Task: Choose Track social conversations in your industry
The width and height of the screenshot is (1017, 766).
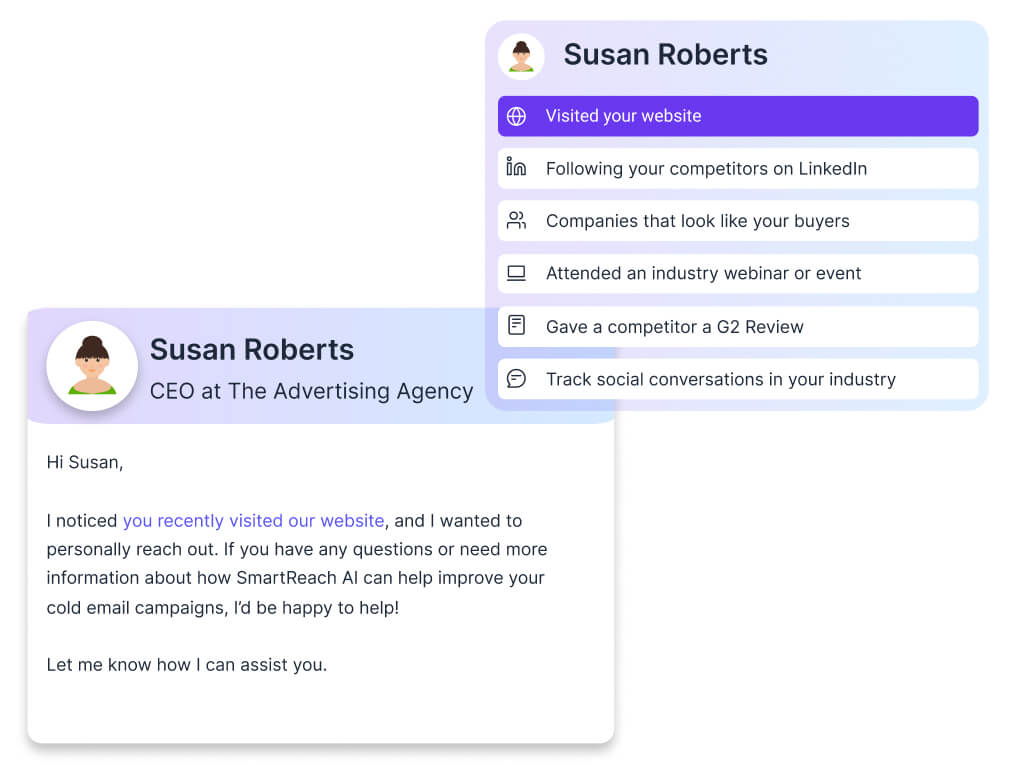Action: point(737,379)
